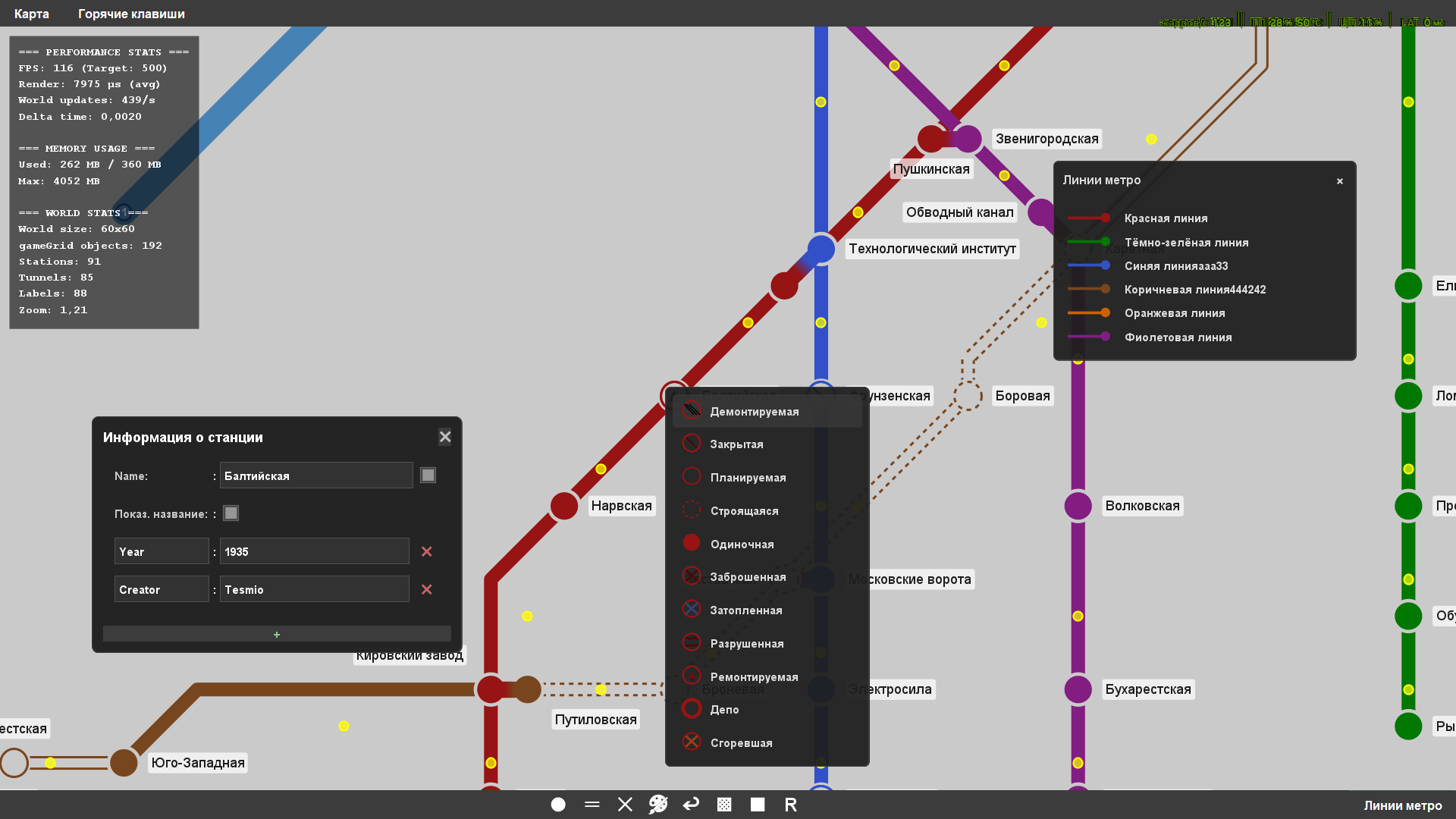
Task: Click the Линии метро button at bottom right
Action: tap(1402, 805)
